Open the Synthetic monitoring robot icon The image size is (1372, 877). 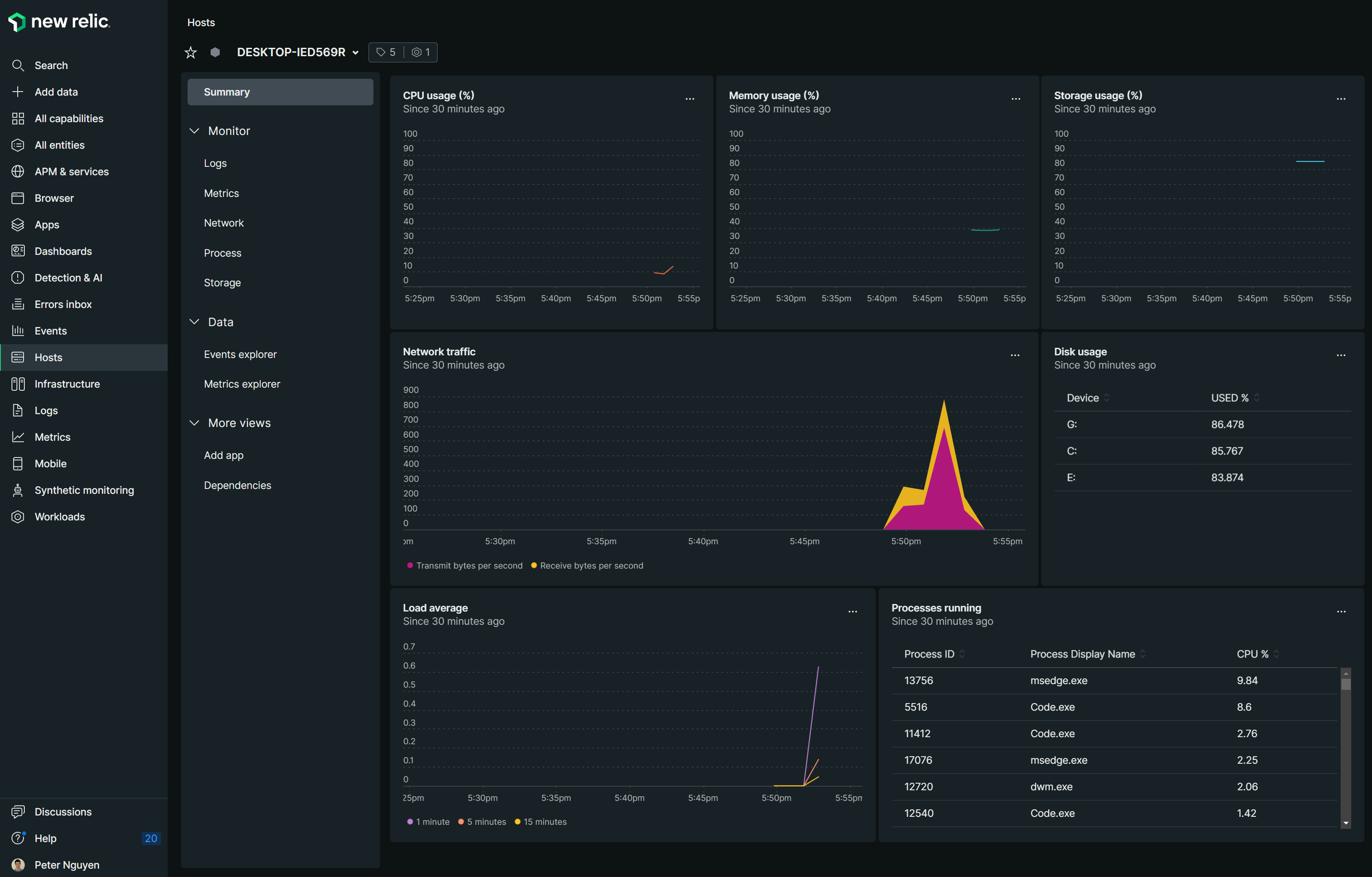point(18,490)
